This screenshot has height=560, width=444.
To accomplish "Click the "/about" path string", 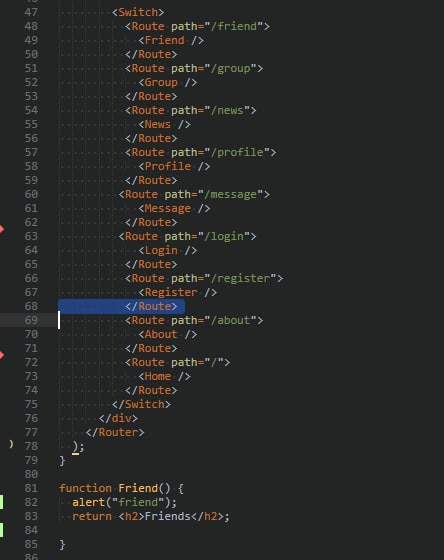I will pos(230,320).
